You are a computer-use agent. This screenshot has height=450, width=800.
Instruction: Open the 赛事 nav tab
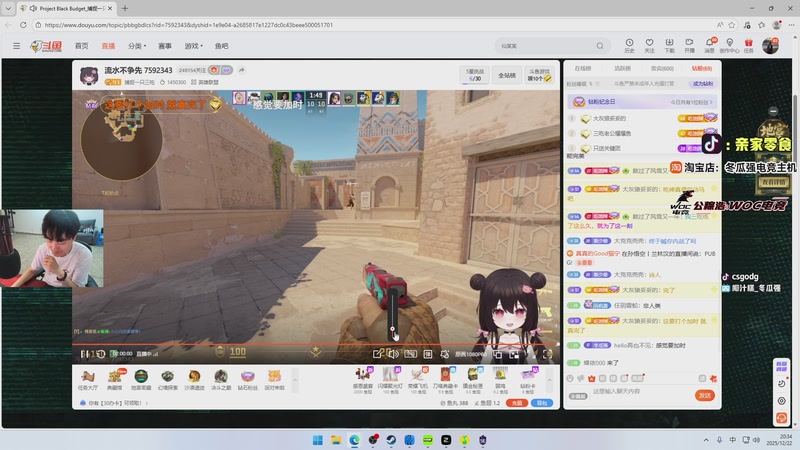(x=165, y=46)
